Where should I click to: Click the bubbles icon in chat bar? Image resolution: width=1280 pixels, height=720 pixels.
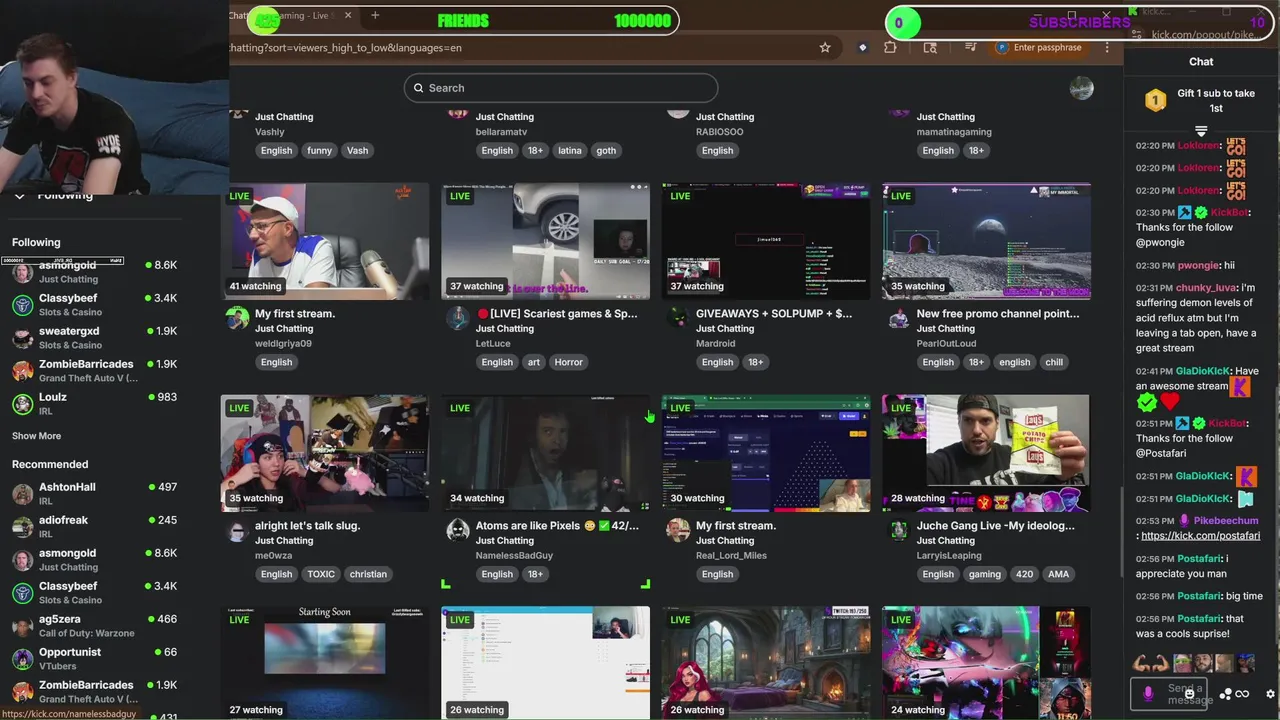[x=1226, y=694]
